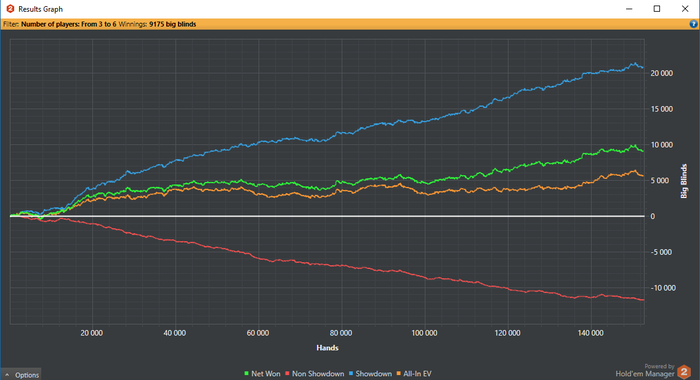Click the Net Won legend label
This screenshot has width=700, height=380.
tap(266, 374)
